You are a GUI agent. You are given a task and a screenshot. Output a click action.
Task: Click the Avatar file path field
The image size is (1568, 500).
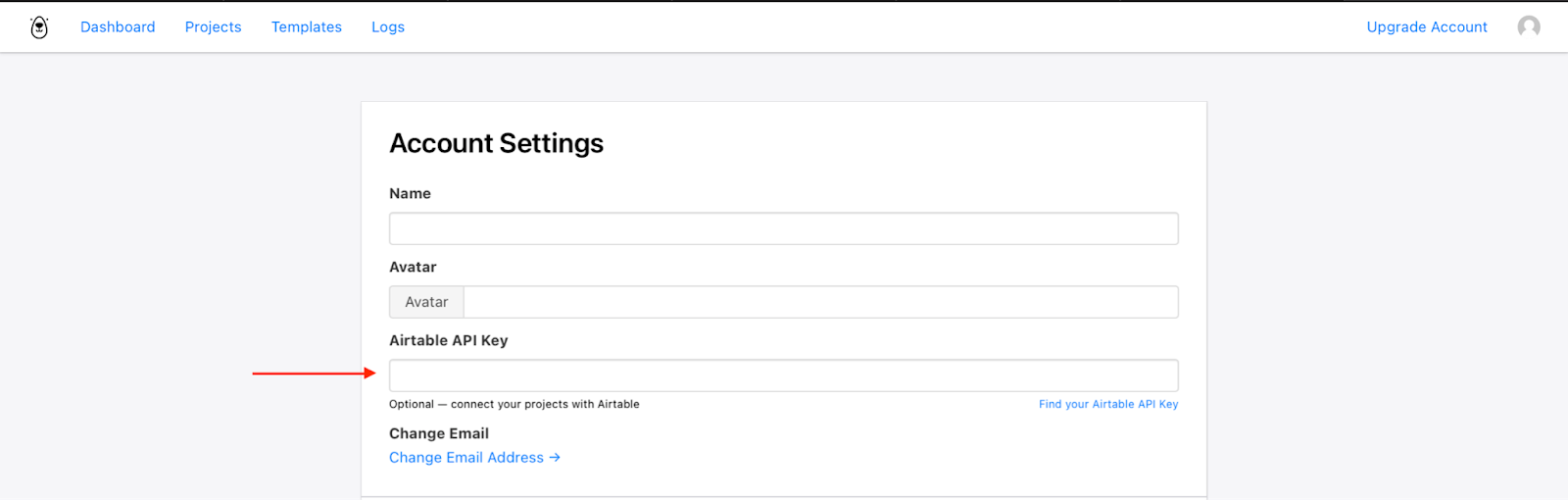(x=820, y=302)
